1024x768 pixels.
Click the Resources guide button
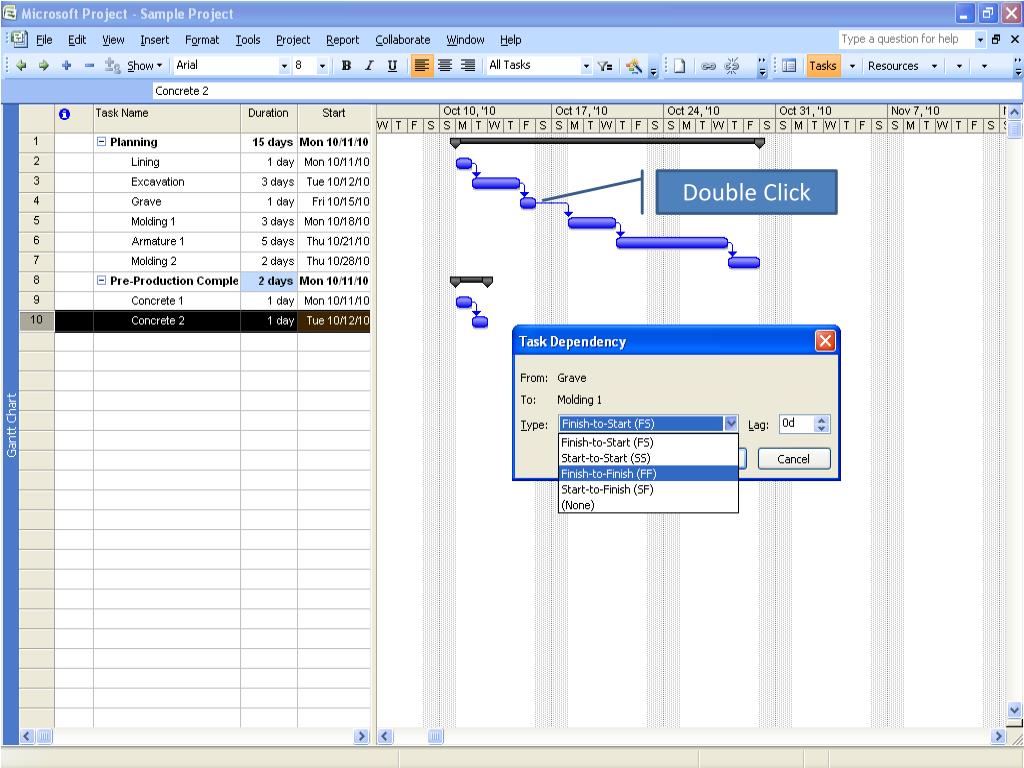pyautogui.click(x=893, y=65)
